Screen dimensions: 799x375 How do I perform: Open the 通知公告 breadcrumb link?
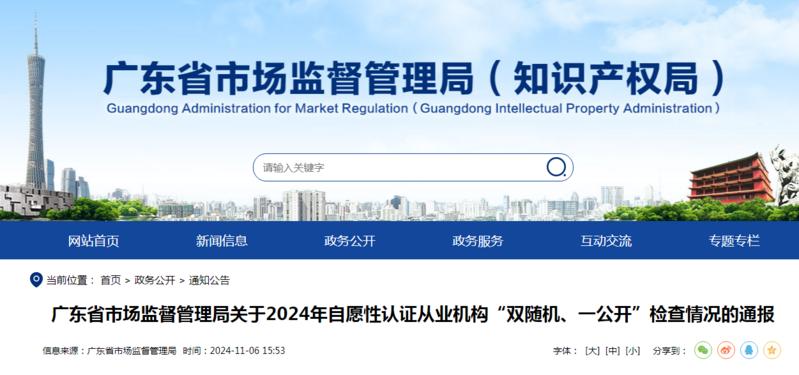209,280
